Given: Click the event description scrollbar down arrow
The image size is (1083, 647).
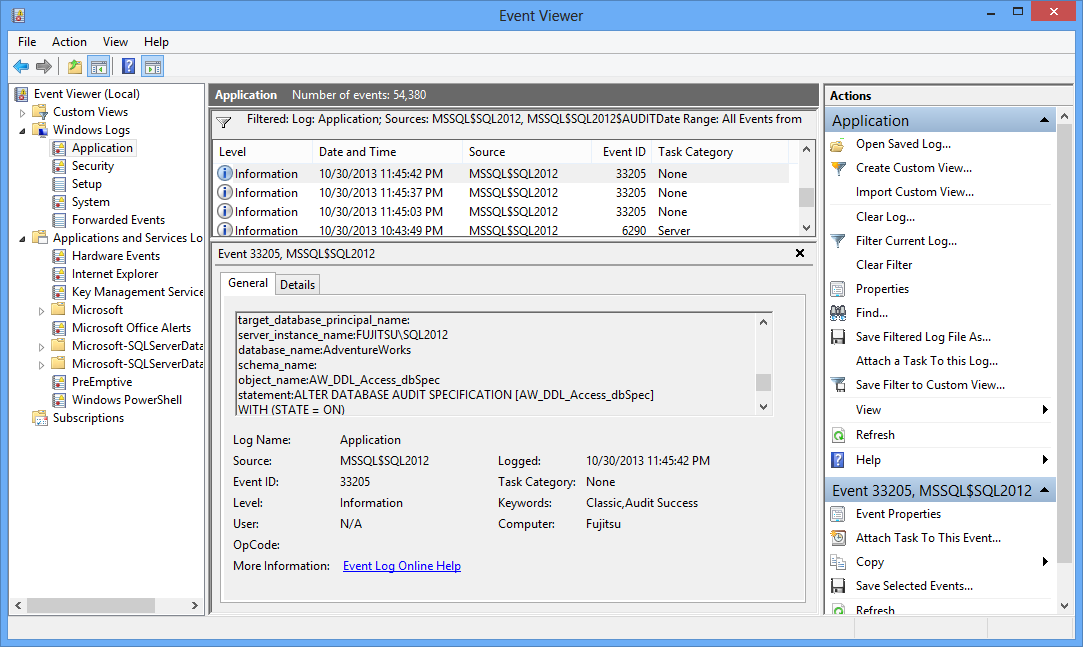Looking at the screenshot, I should click(x=763, y=407).
